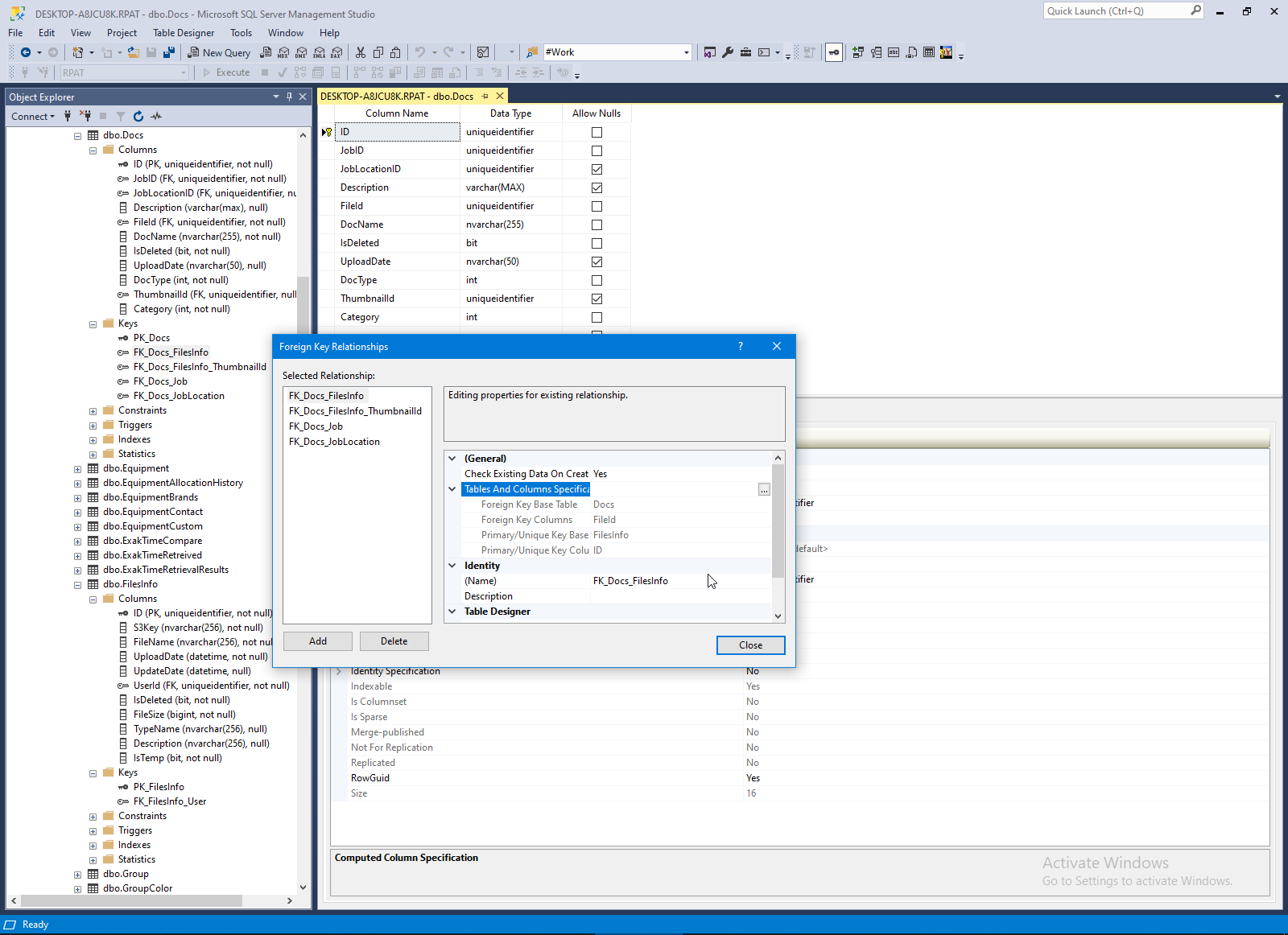Click the Disconnect icon in Object Explorer
The width and height of the screenshot is (1288, 935).
click(85, 116)
